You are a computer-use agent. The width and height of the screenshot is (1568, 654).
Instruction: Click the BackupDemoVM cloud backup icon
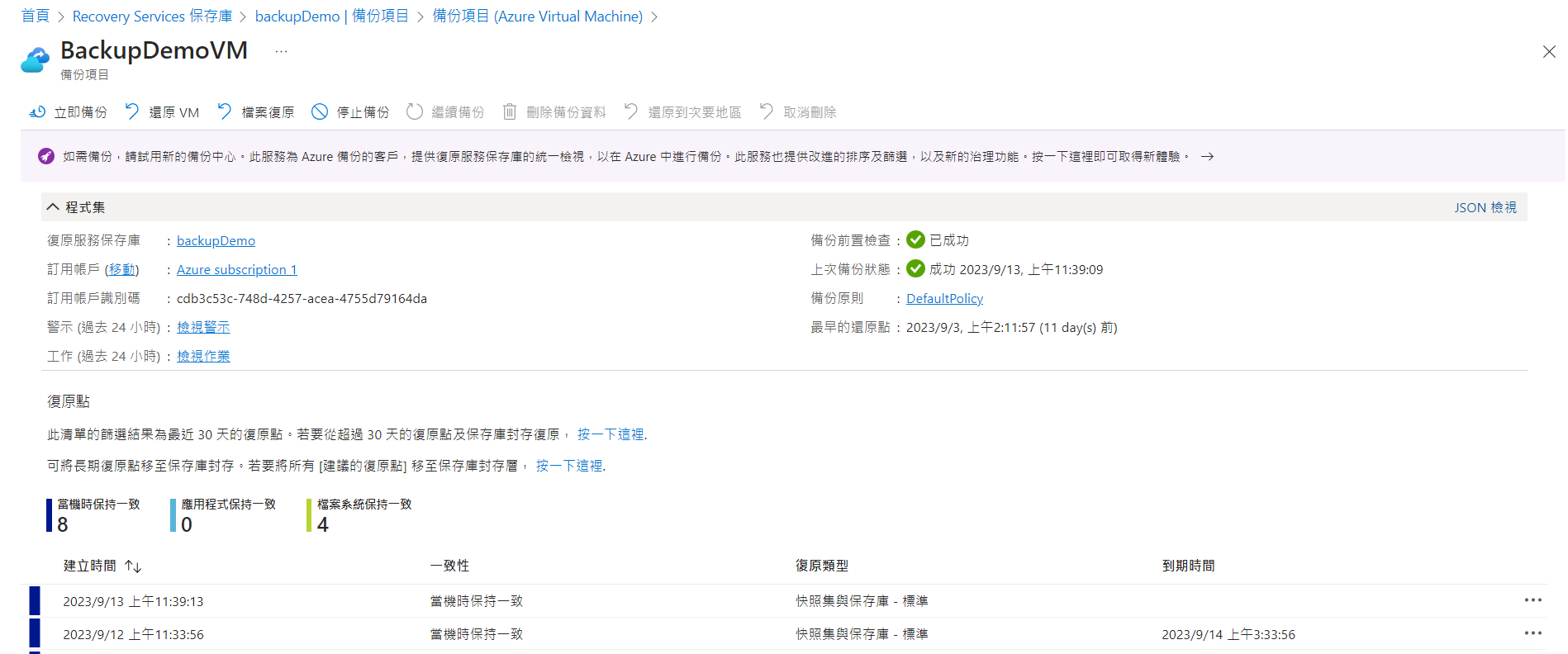coord(35,60)
